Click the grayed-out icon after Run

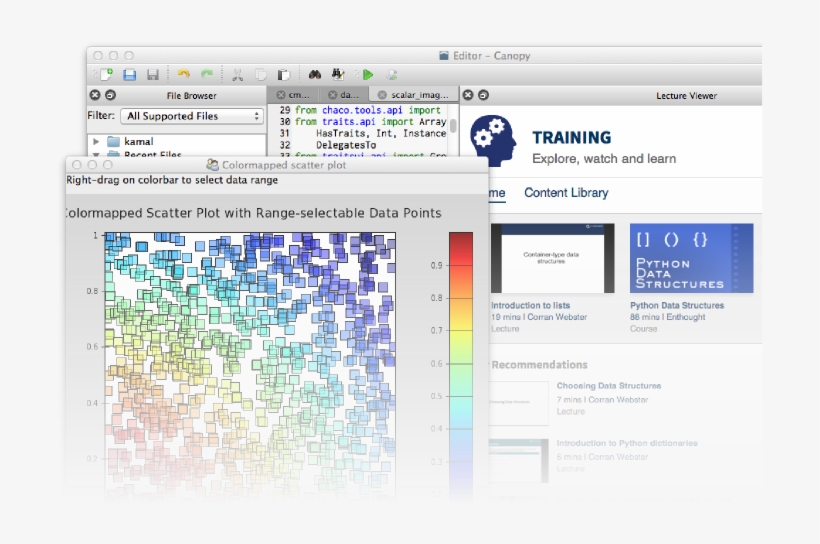tap(392, 75)
